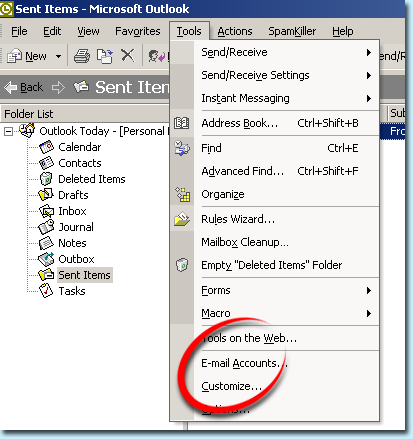The image size is (413, 439).
Task: Click the Organize menu icon
Action: (x=183, y=194)
